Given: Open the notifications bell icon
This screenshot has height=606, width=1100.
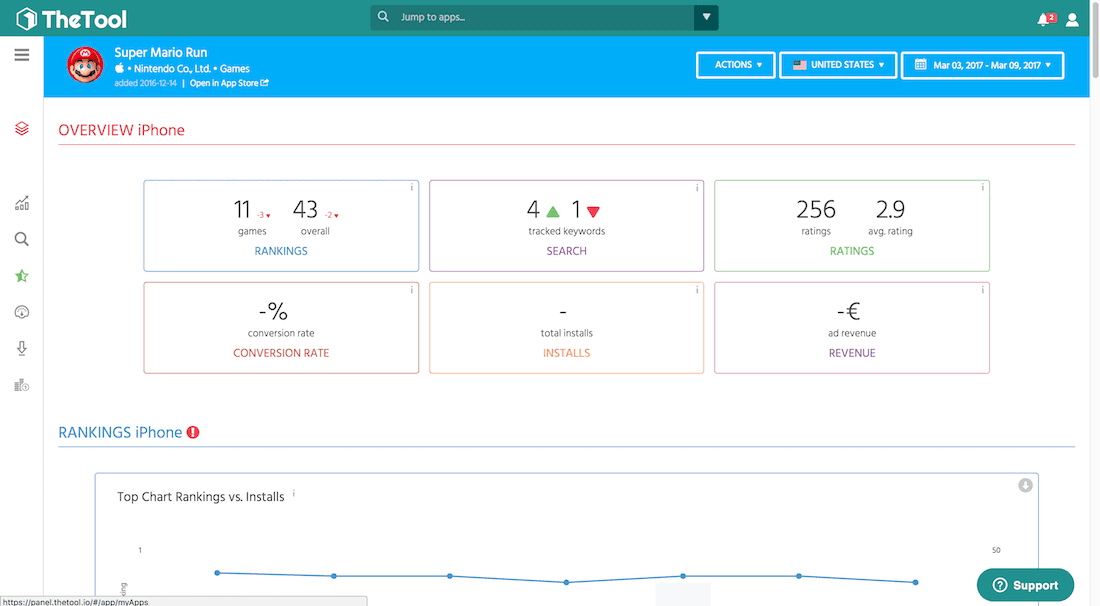Looking at the screenshot, I should [x=1045, y=19].
